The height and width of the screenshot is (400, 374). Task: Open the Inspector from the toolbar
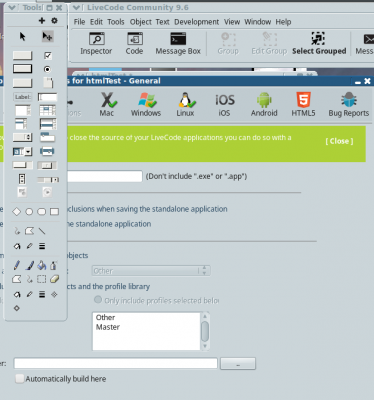96,44
